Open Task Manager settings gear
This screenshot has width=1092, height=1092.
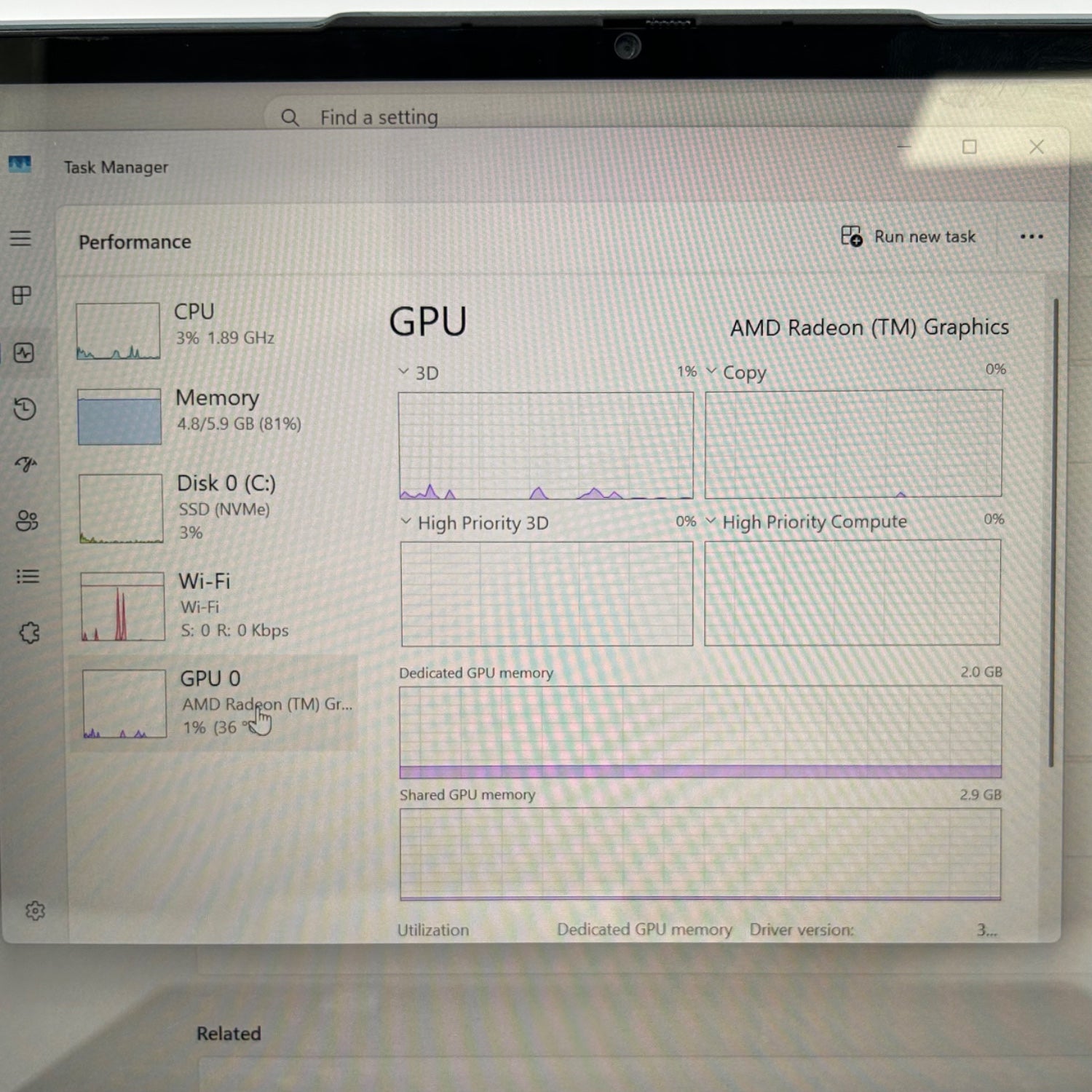point(35,911)
